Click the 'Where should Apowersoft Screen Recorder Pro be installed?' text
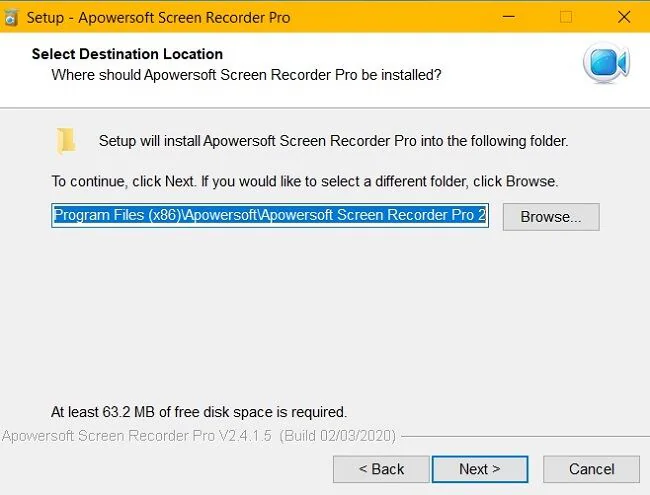This screenshot has height=495, width=650. click(x=246, y=75)
